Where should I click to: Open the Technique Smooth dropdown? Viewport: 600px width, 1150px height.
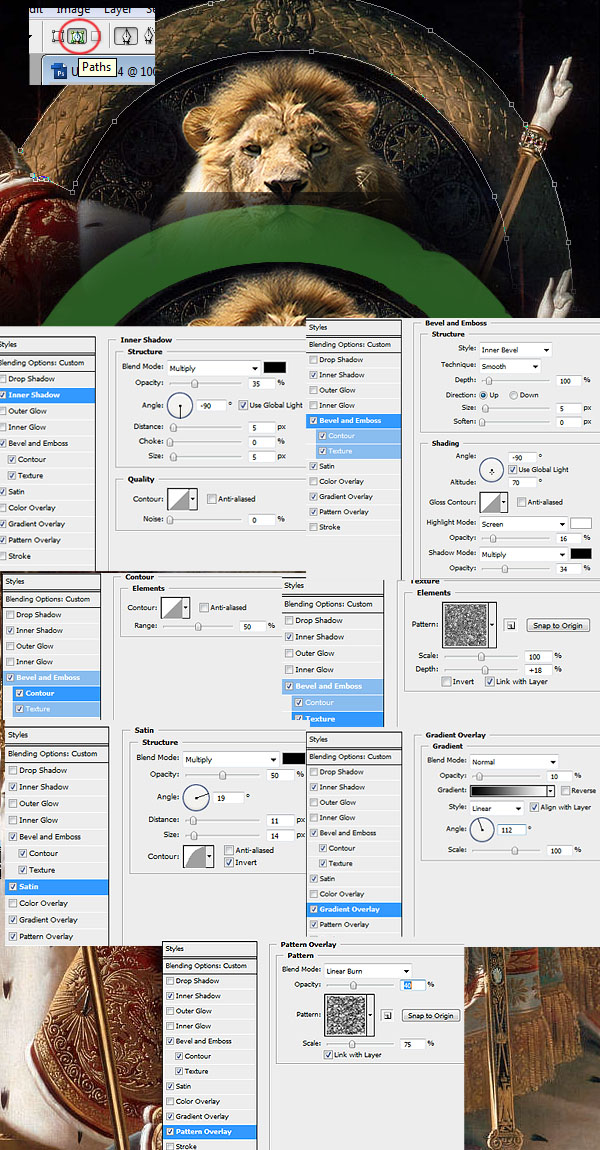510,366
